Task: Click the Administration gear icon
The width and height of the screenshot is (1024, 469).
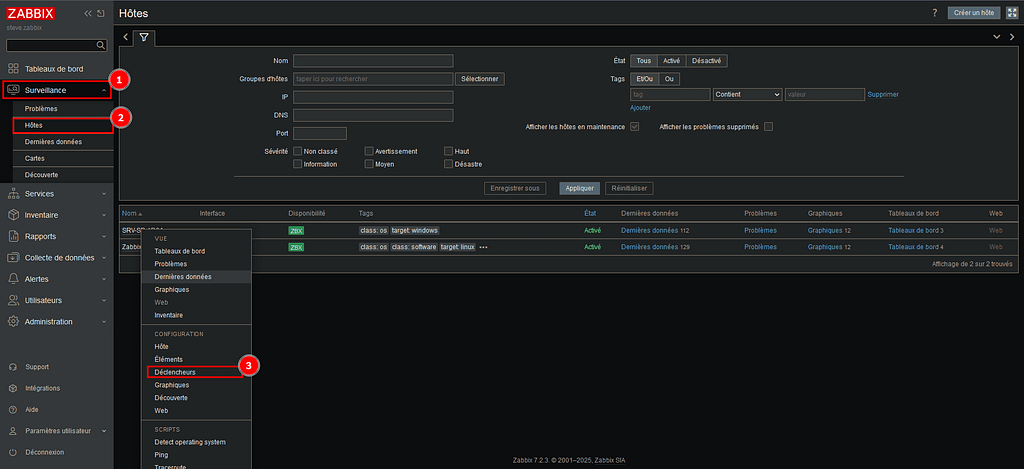Action: point(13,322)
